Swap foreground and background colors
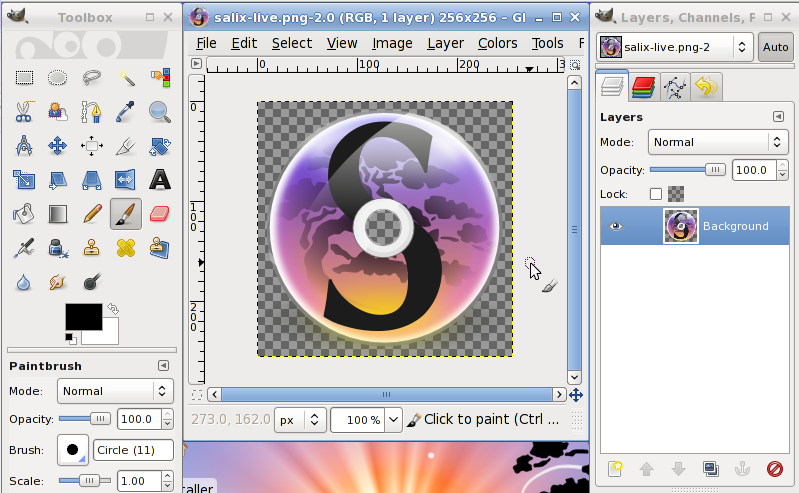This screenshot has height=493, width=799. pyautogui.click(x=113, y=309)
